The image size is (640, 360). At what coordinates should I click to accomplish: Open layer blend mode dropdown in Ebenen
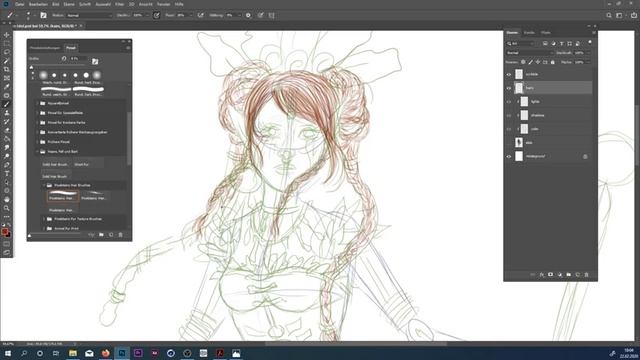[x=530, y=53]
